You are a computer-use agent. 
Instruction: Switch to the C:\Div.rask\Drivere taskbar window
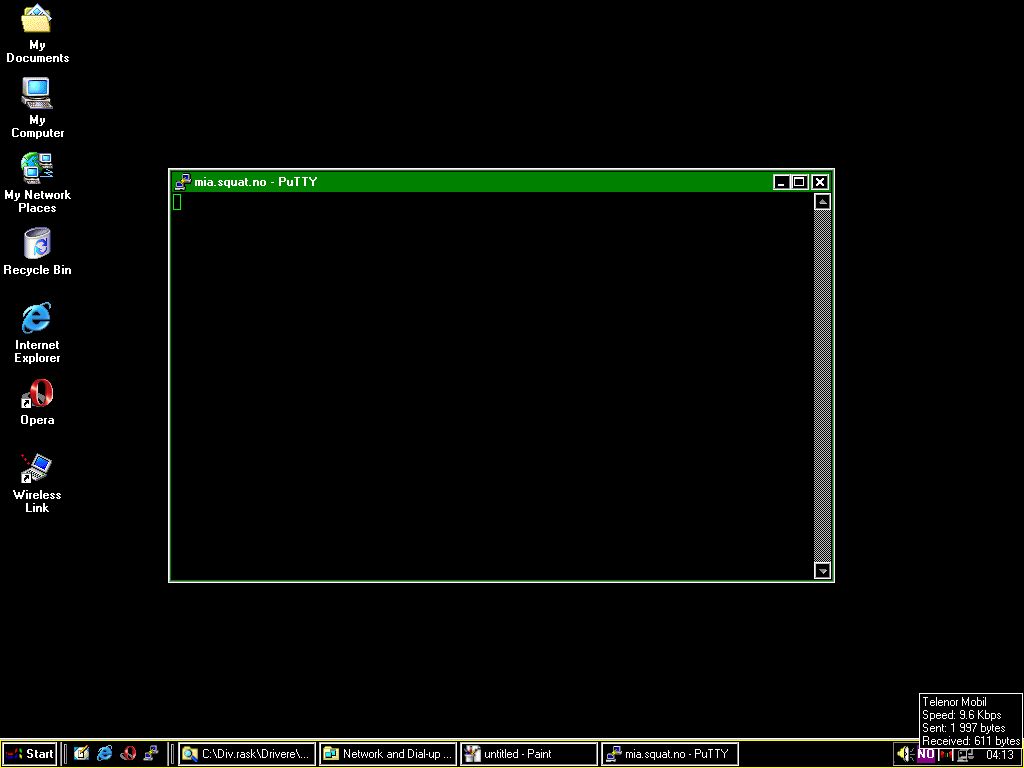247,754
